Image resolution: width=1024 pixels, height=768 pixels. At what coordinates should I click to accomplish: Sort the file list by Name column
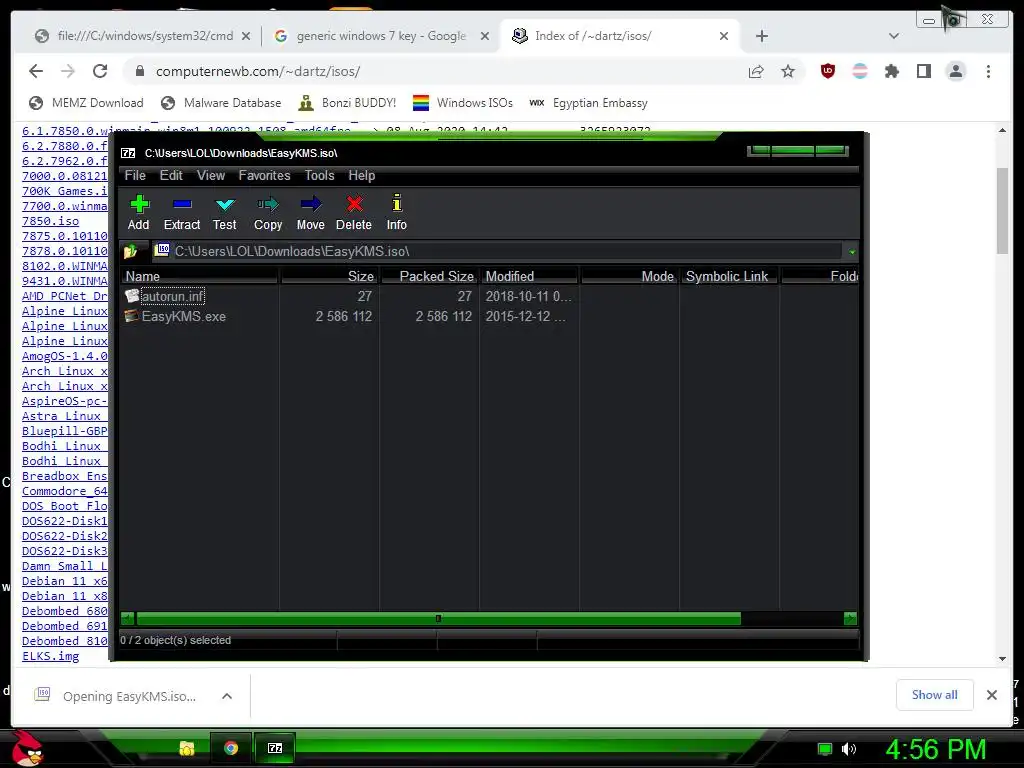click(200, 276)
